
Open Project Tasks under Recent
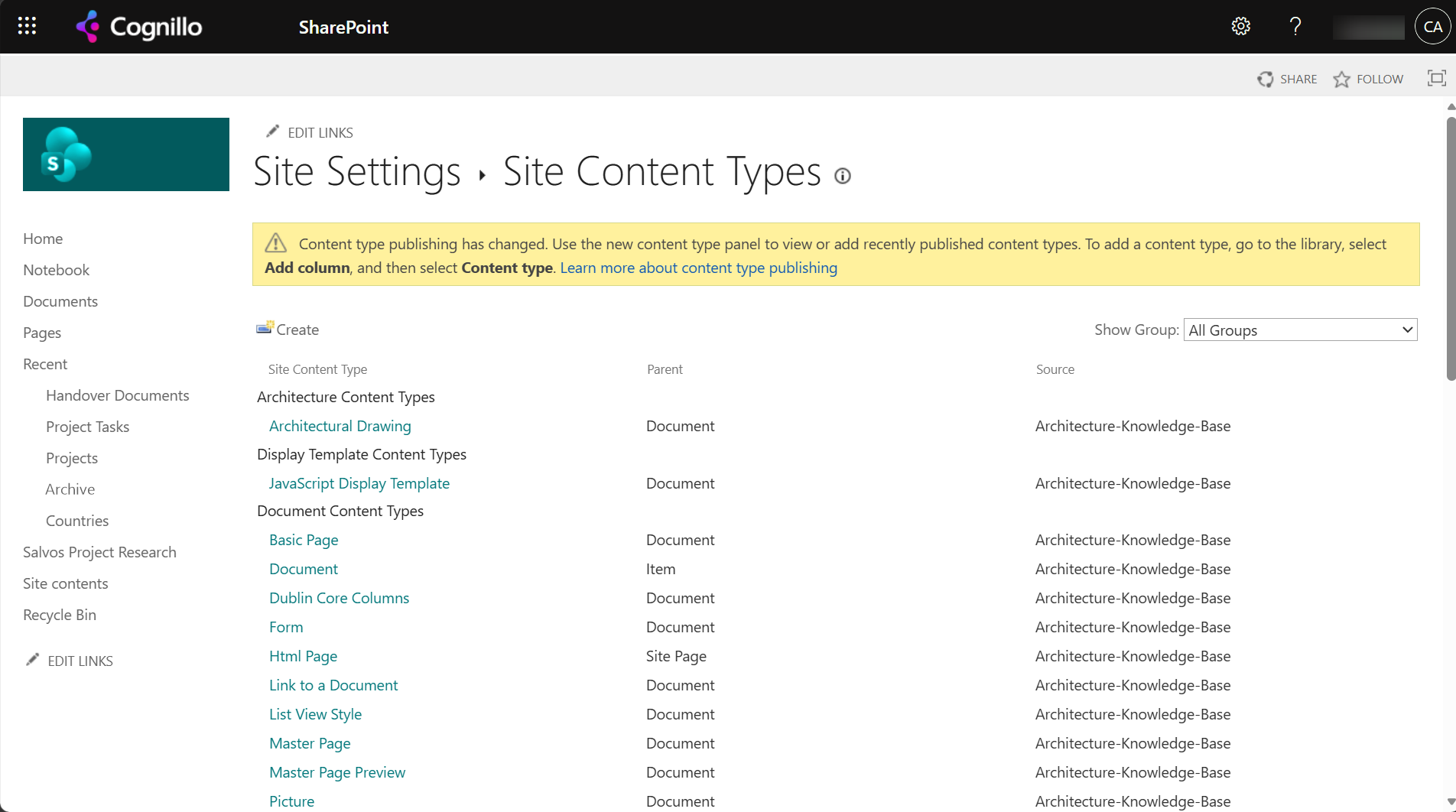87,427
